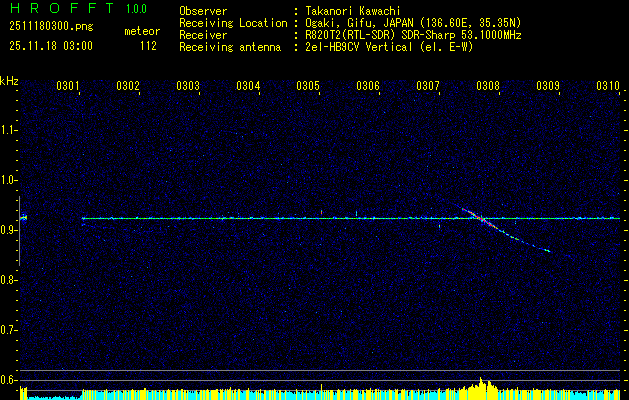Click the 0305 time marker
Screen dimensions: 629x400
(x=308, y=85)
